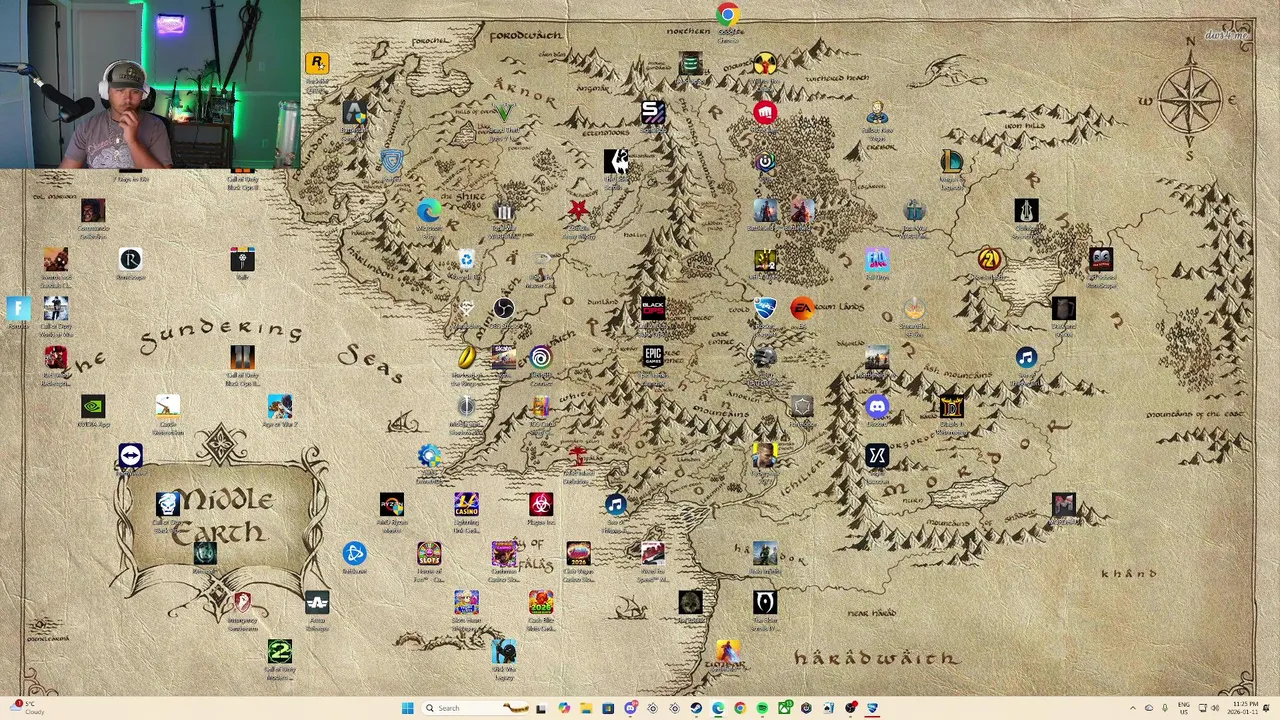Select the gold ring Lord of the Rings icon
1280x720 pixels.
[466, 357]
